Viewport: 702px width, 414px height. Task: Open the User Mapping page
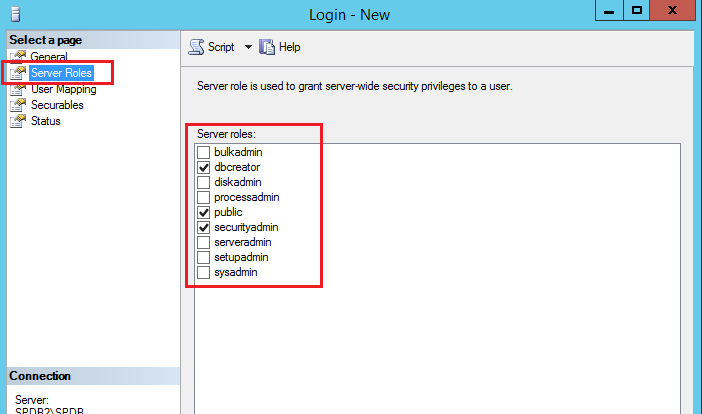64,89
